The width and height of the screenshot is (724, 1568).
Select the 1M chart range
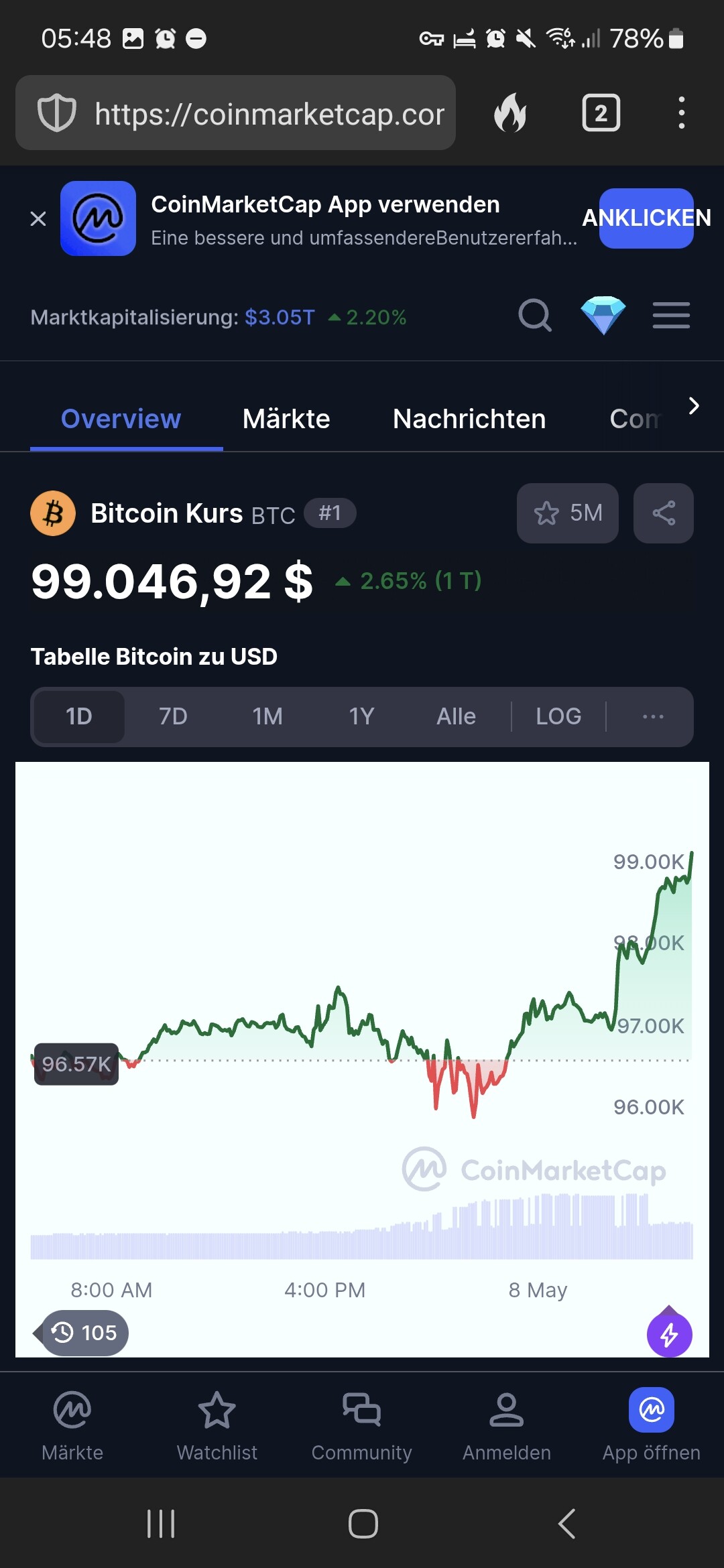point(267,717)
